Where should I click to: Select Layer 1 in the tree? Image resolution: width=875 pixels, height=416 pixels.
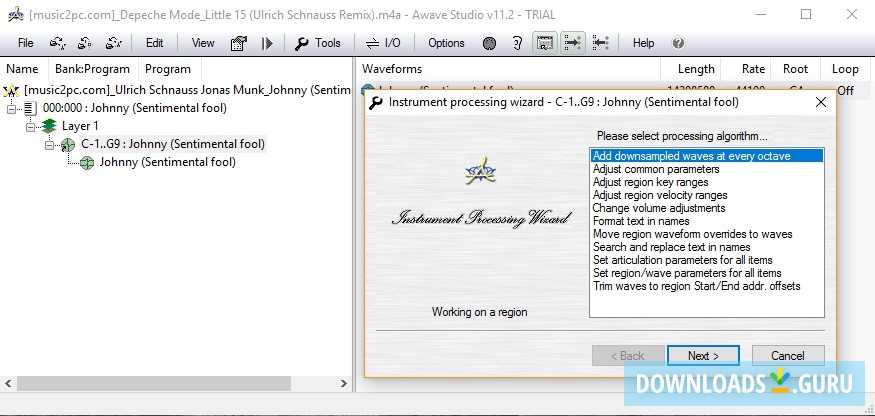click(x=80, y=126)
